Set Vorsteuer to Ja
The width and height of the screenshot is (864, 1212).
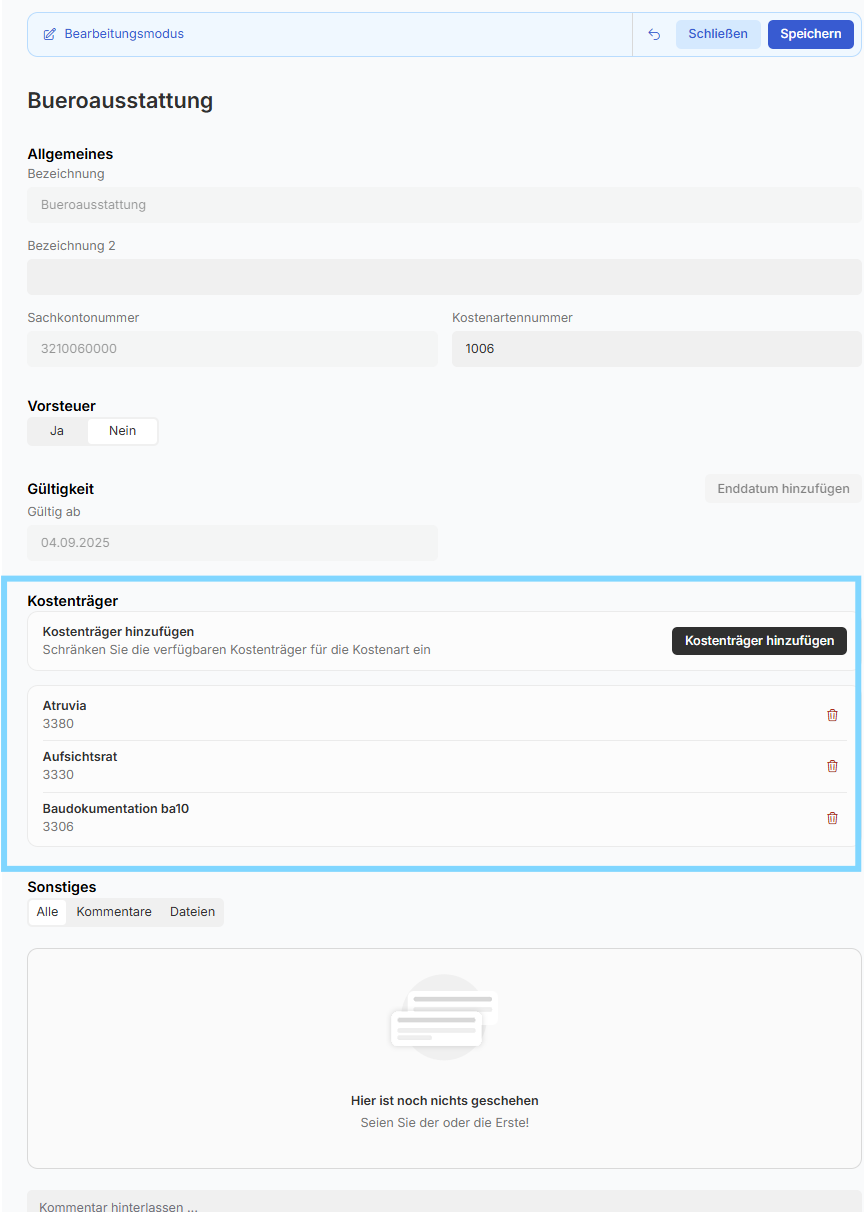point(57,431)
